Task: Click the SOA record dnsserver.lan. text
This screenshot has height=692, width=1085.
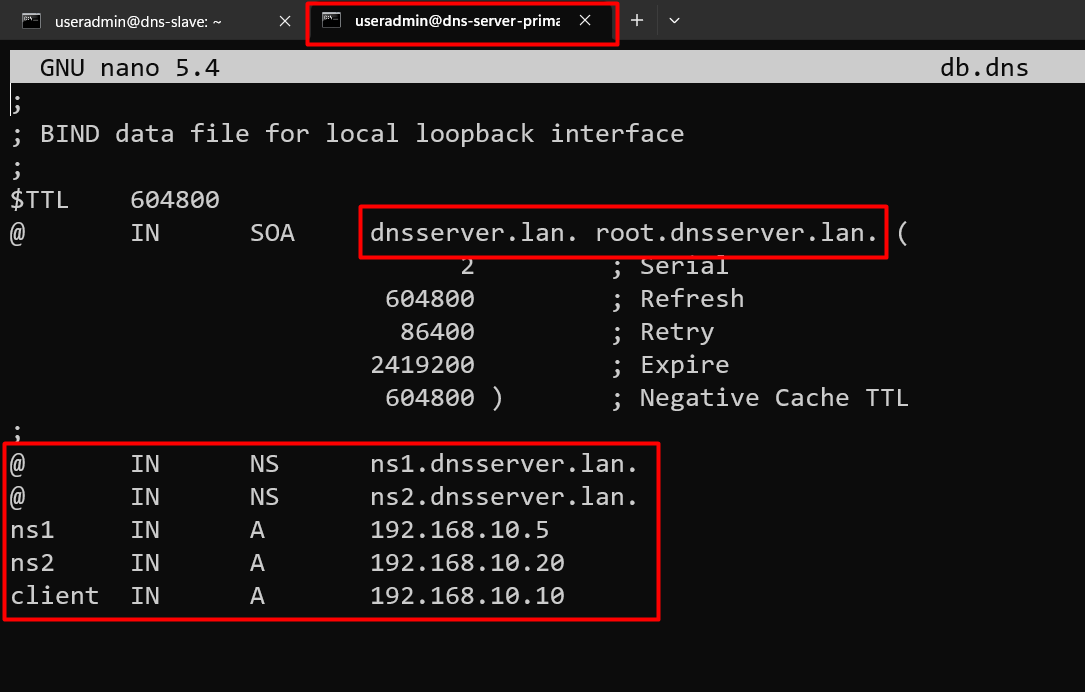Action: (473, 233)
